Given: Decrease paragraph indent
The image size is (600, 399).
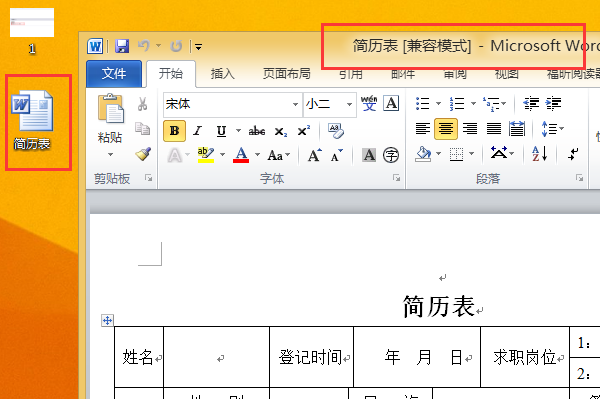Looking at the screenshot, I should click(531, 103).
